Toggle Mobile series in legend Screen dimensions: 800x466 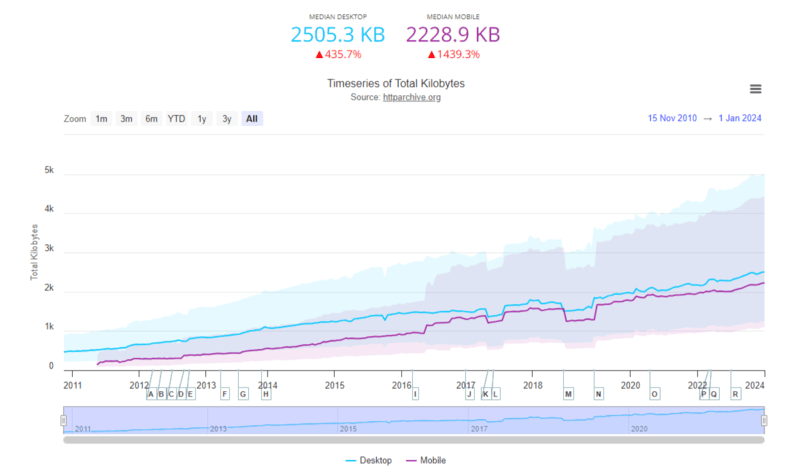tap(426, 460)
